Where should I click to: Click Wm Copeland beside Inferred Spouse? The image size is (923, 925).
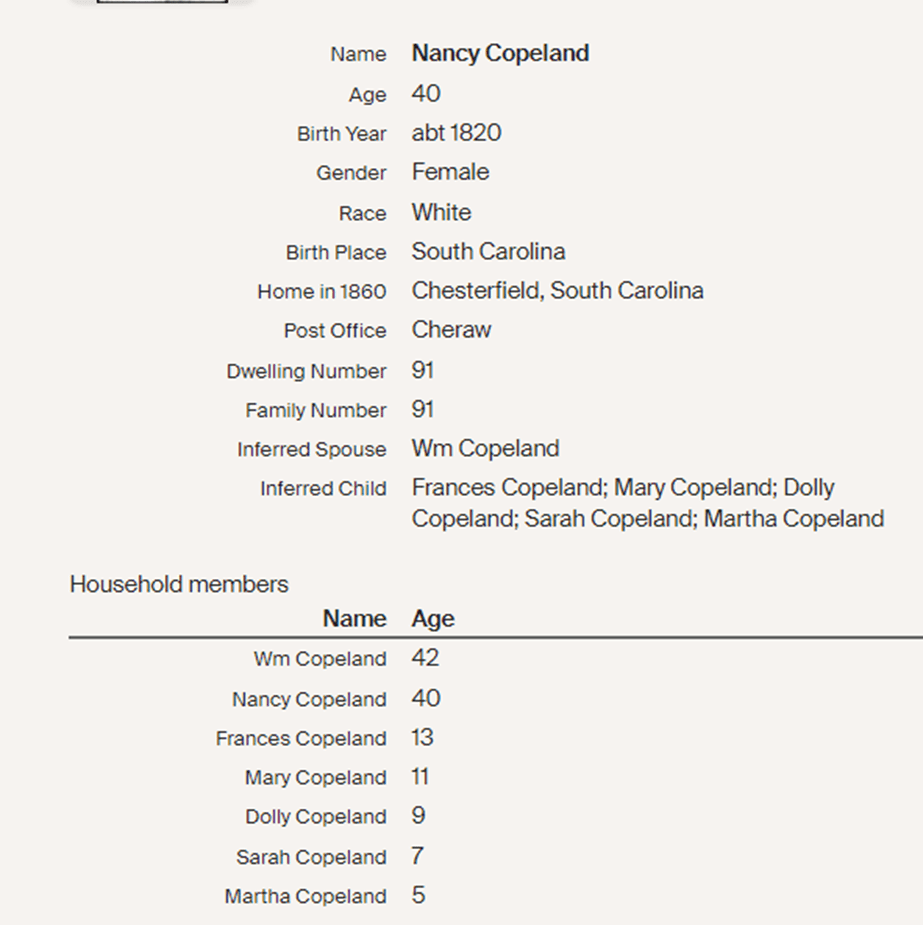click(x=485, y=449)
